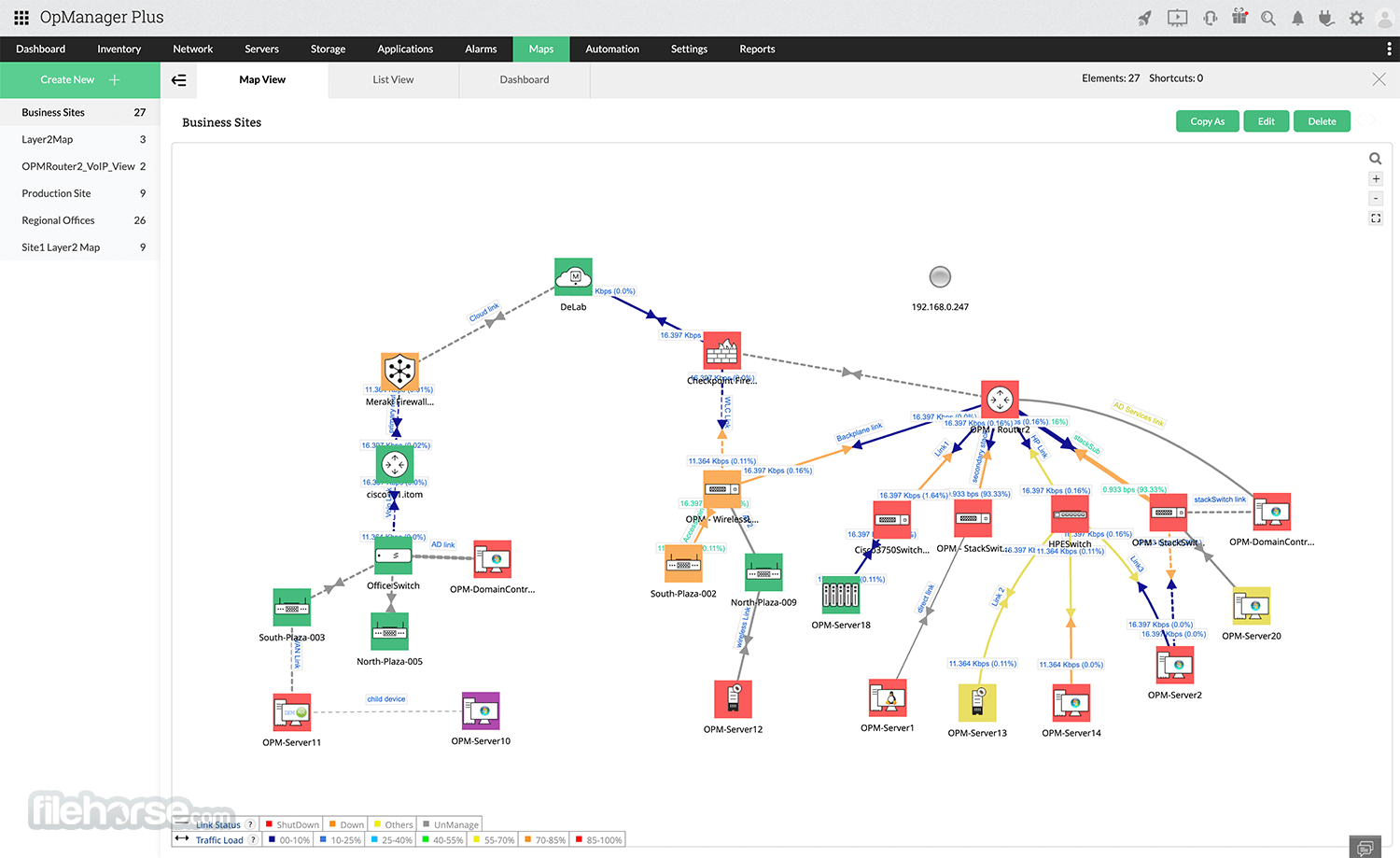Select the HPESwitch node
Image resolution: width=1400 pixels, height=858 pixels.
(x=1070, y=514)
